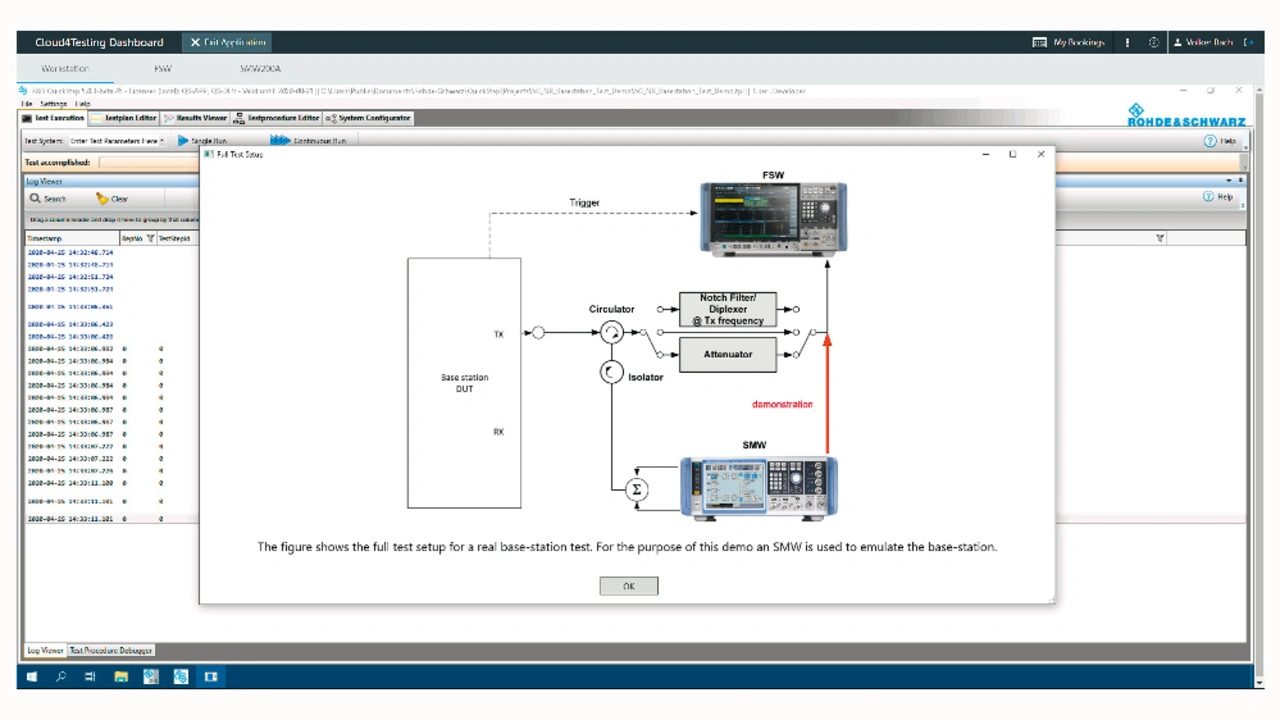1280x720 pixels.
Task: Click the SMW generator image in diagram
Action: (x=759, y=489)
